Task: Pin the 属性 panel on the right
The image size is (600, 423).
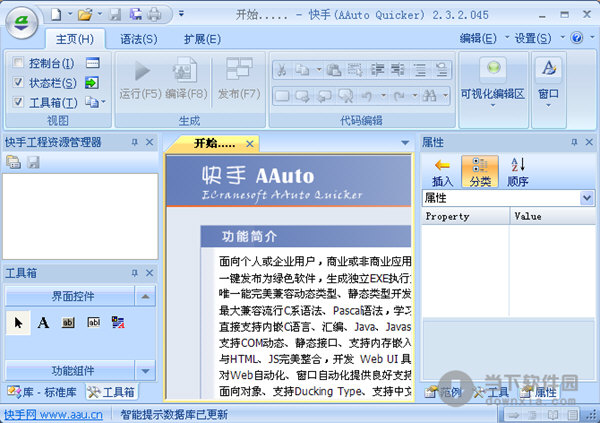Action: pos(574,142)
